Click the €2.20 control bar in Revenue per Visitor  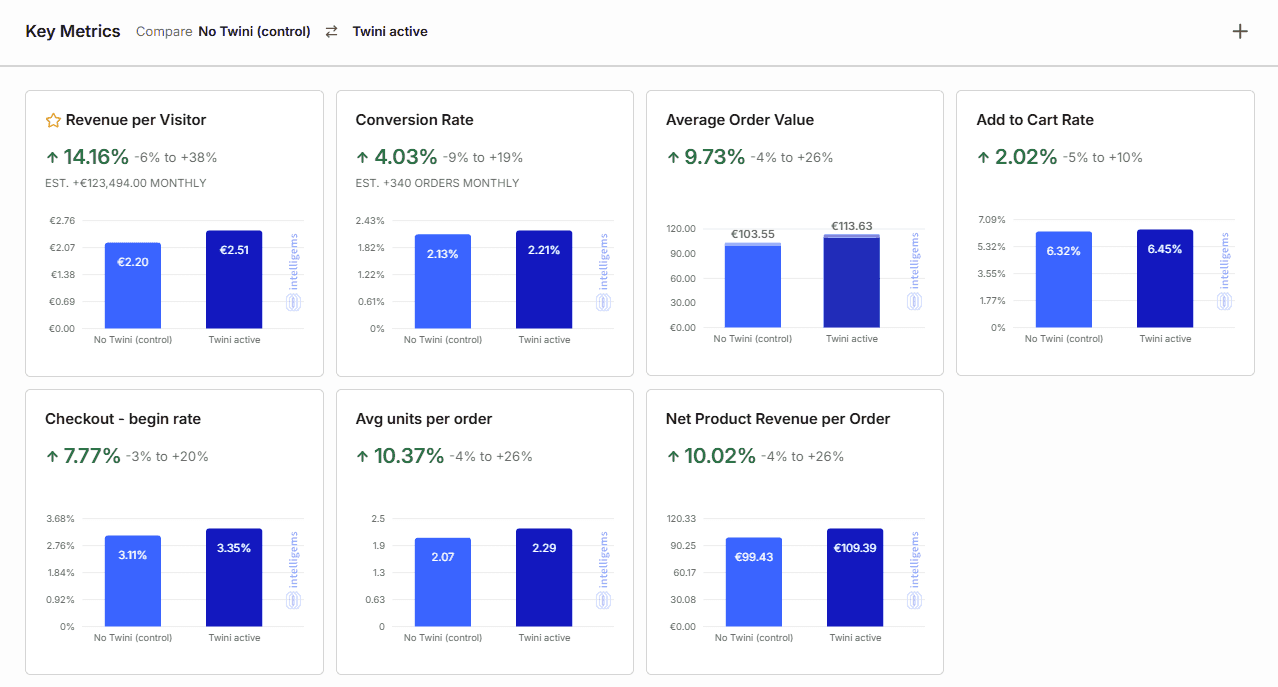point(133,285)
